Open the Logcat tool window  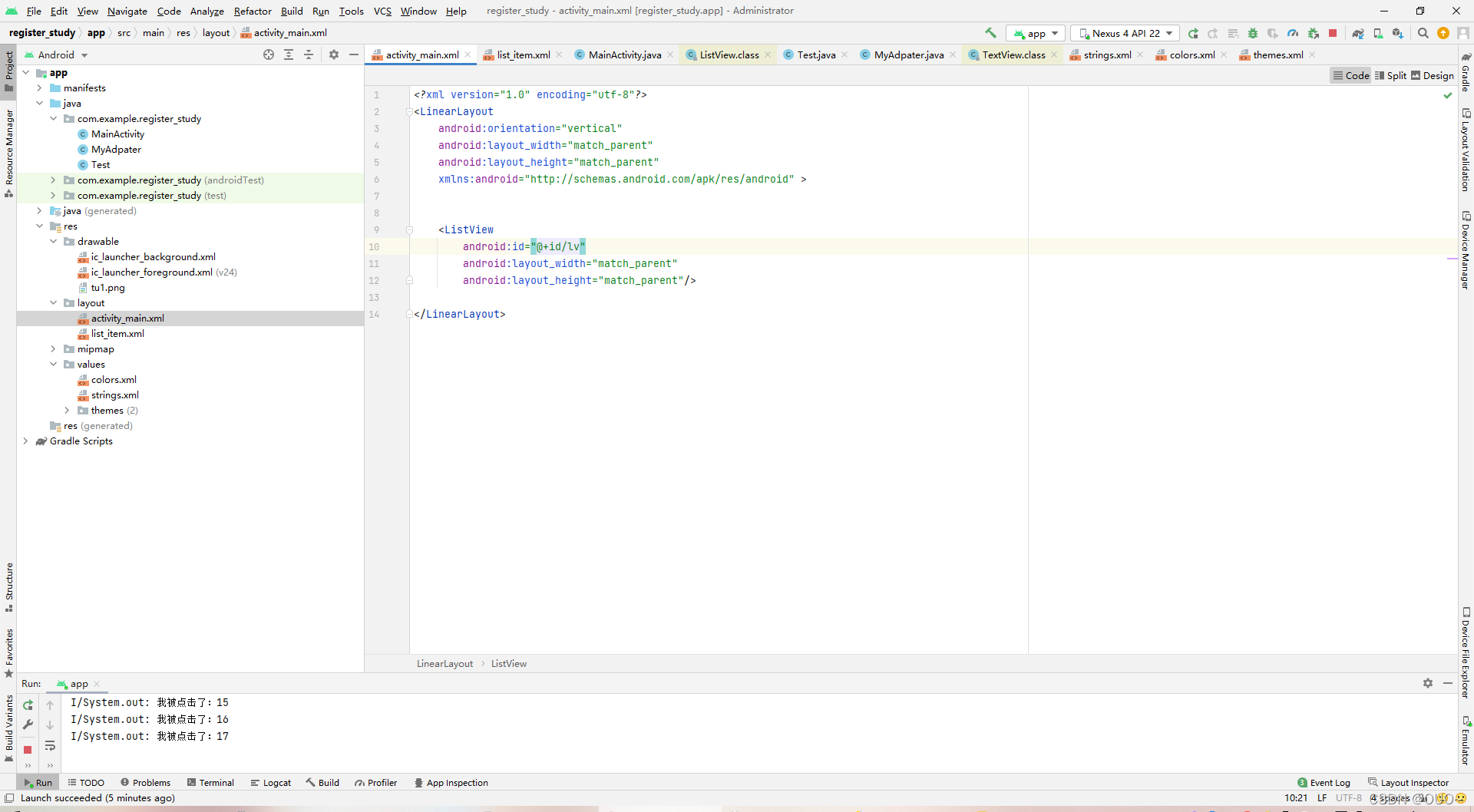point(271,782)
